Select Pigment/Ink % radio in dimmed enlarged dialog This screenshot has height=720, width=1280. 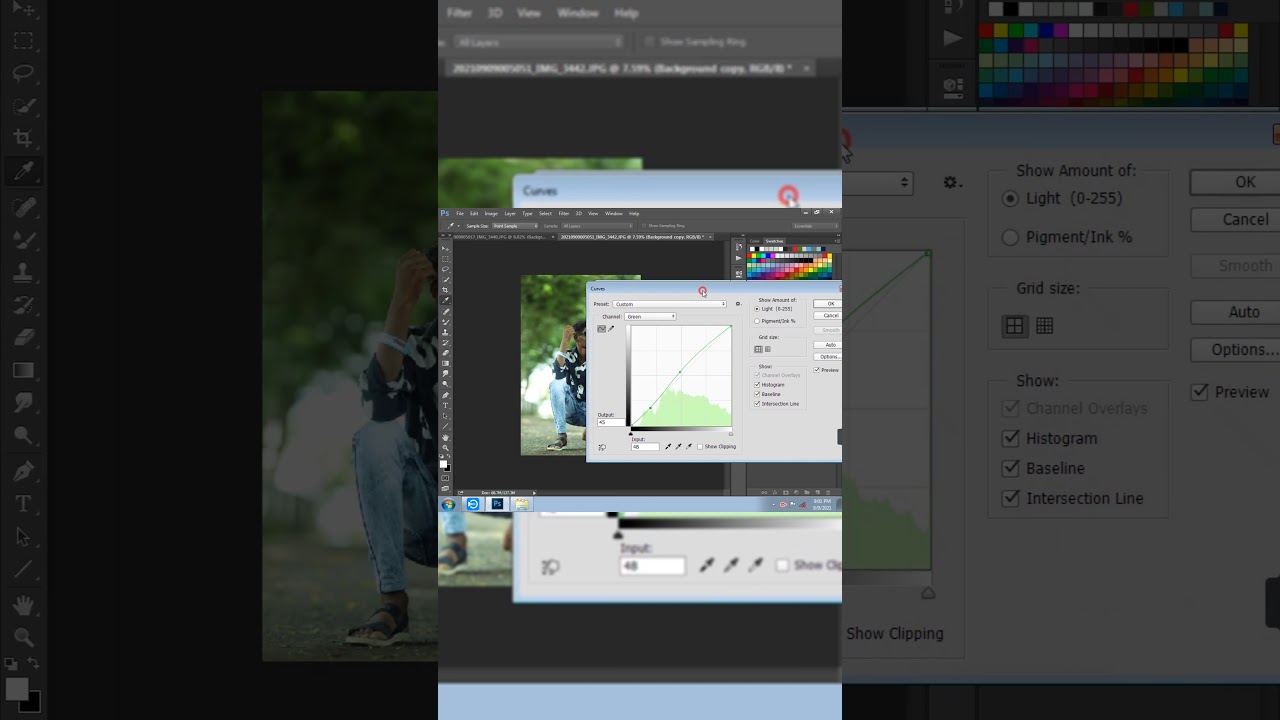[x=1010, y=237]
